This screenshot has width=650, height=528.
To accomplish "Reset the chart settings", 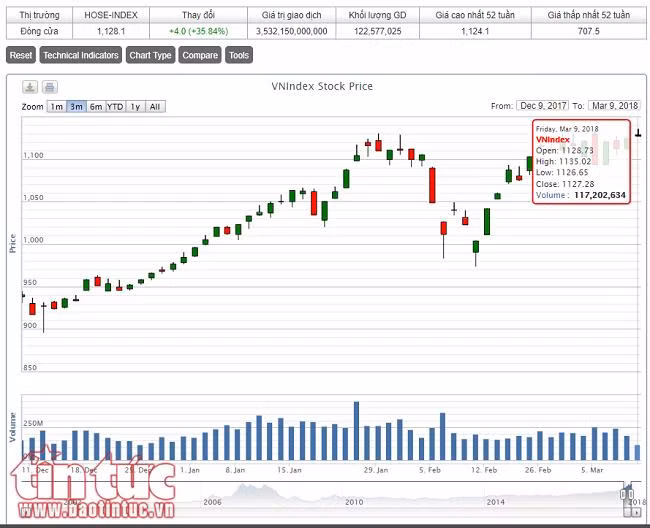I will click(x=21, y=55).
